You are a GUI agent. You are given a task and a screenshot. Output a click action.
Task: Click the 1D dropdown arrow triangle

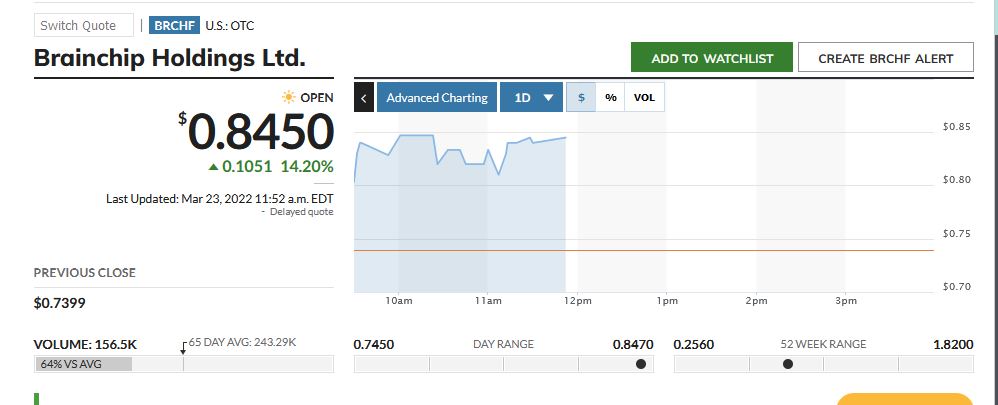[x=548, y=98]
